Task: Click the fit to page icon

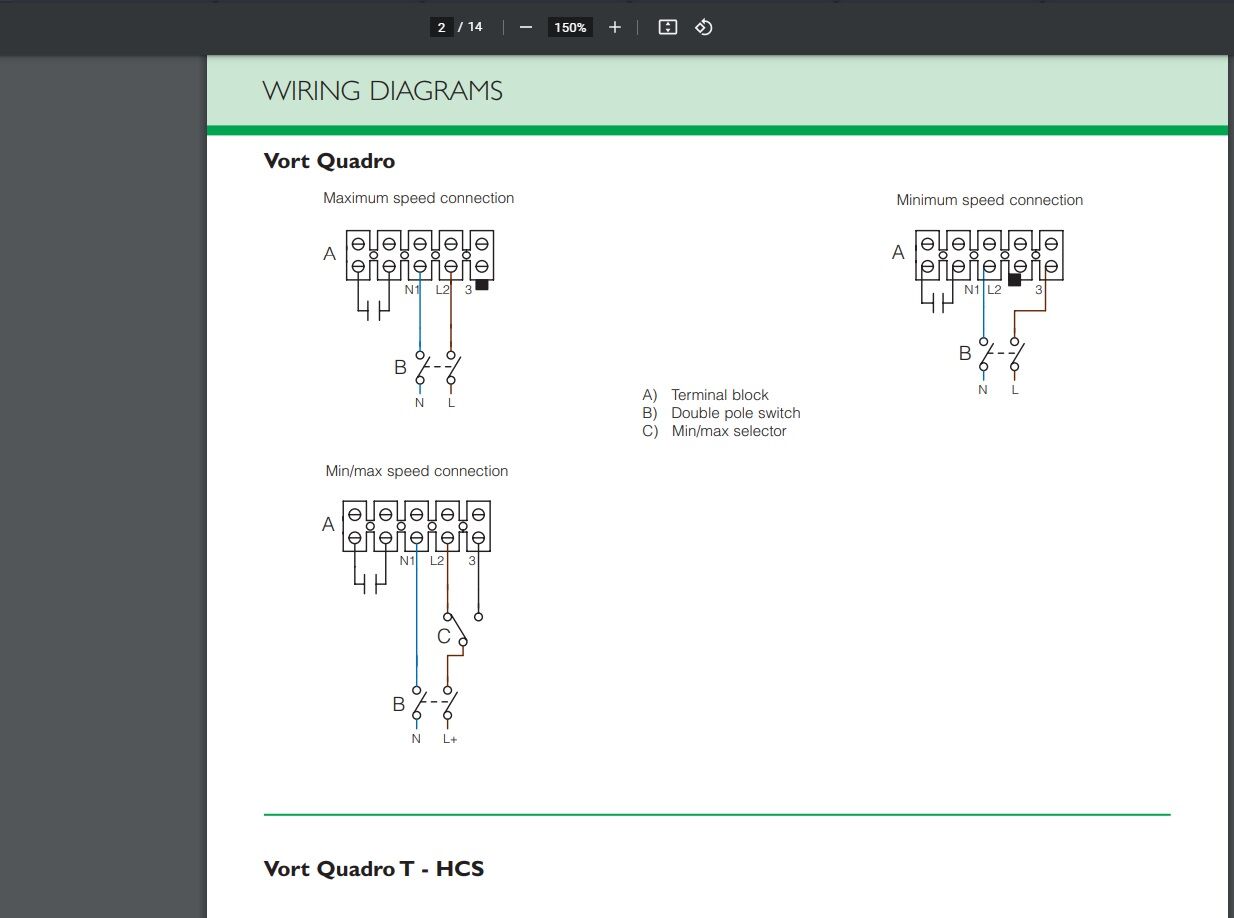Action: [668, 27]
